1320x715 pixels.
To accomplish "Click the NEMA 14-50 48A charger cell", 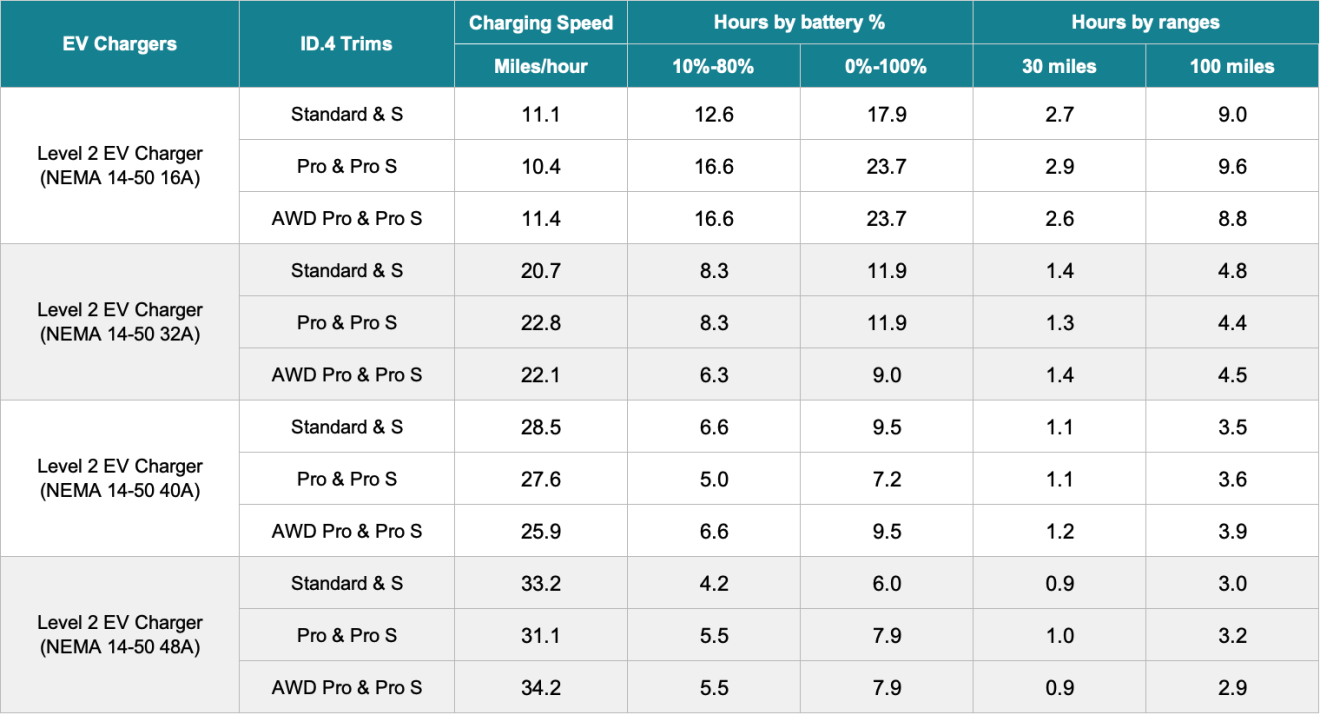I will [x=119, y=635].
